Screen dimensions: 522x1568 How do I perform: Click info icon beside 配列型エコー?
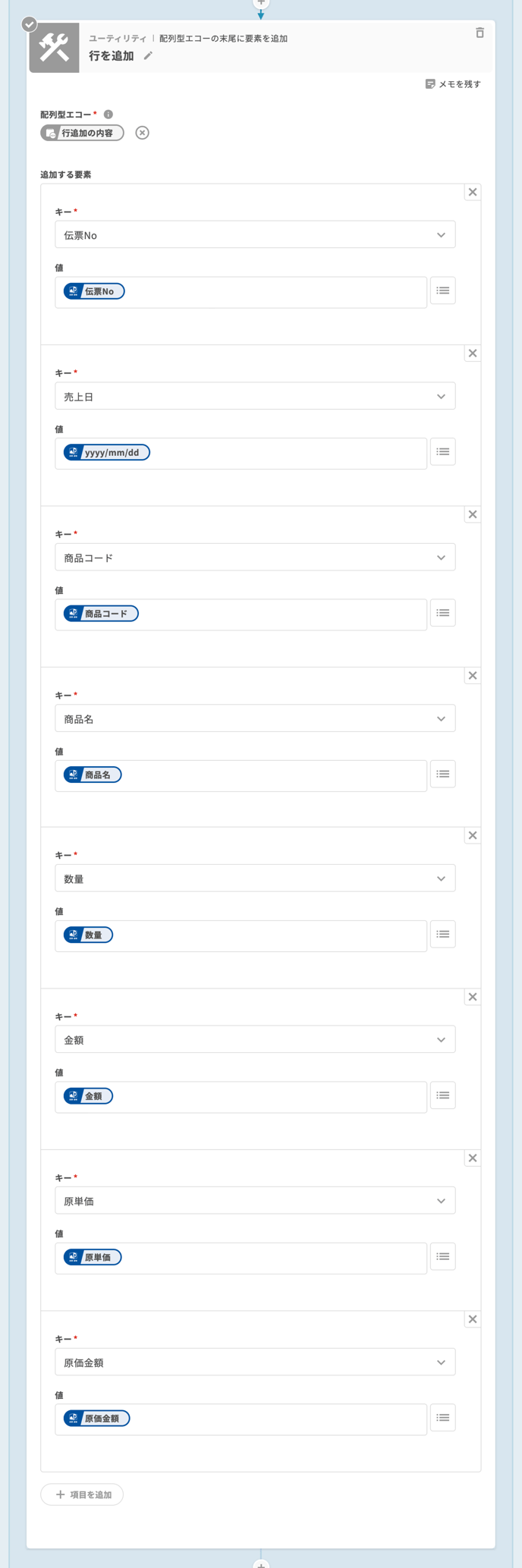tap(108, 115)
